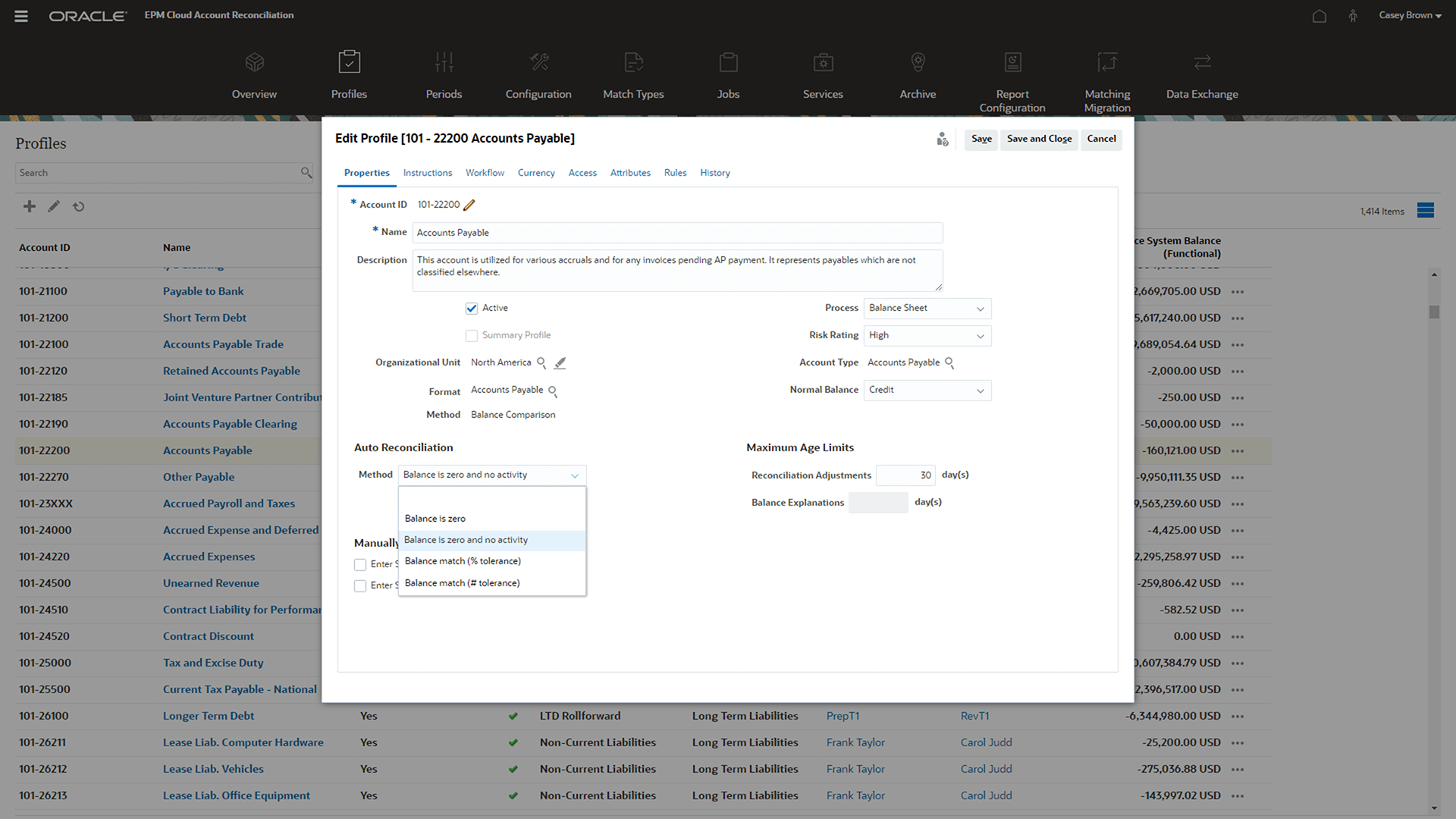
Task: Open the Match Types card icon
Action: pos(633,62)
